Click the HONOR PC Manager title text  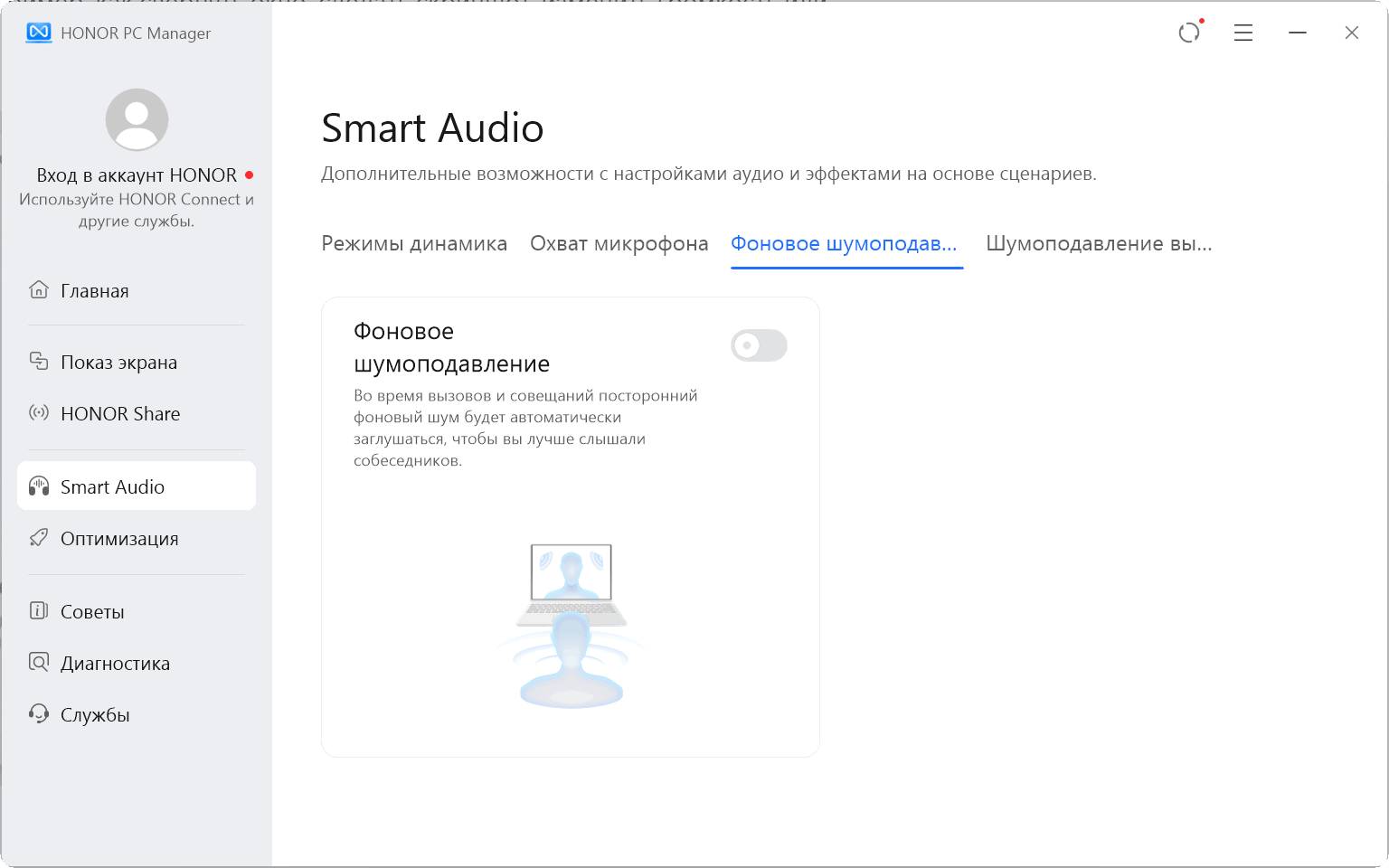pyautogui.click(x=136, y=33)
